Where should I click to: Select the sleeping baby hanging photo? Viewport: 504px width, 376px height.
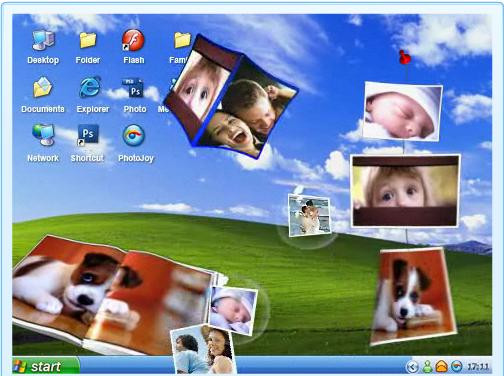point(402,111)
